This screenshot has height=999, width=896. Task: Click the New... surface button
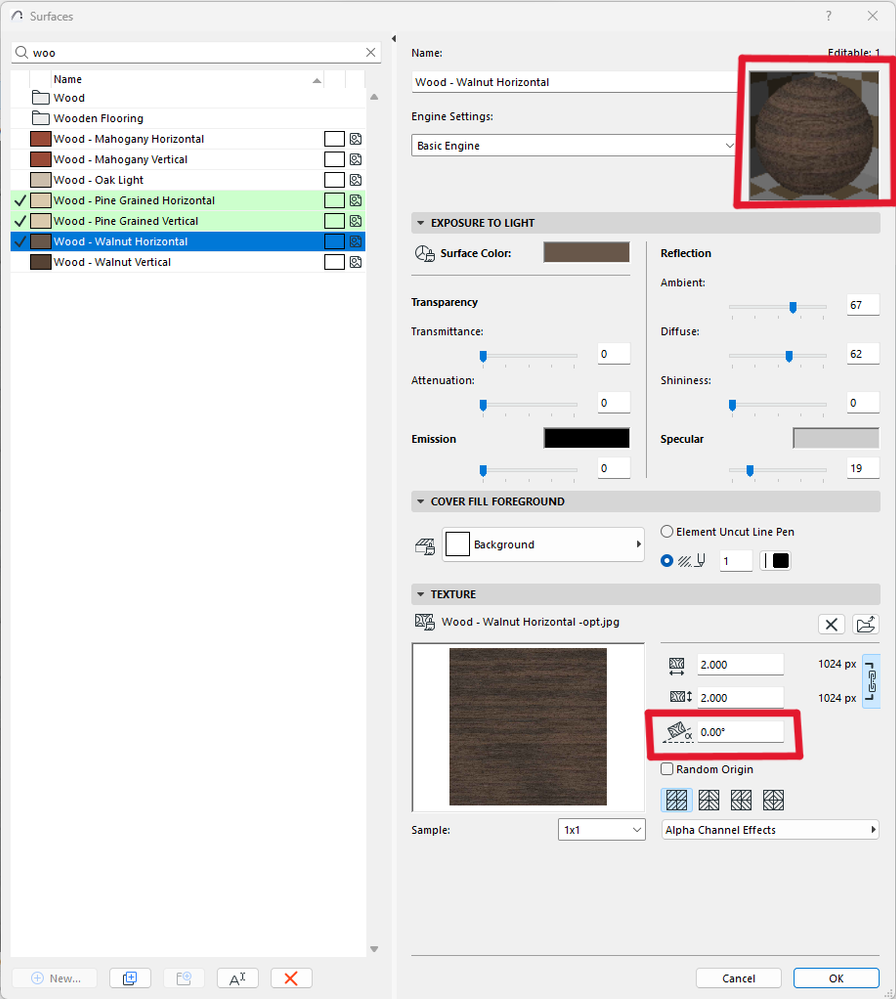click(55, 978)
